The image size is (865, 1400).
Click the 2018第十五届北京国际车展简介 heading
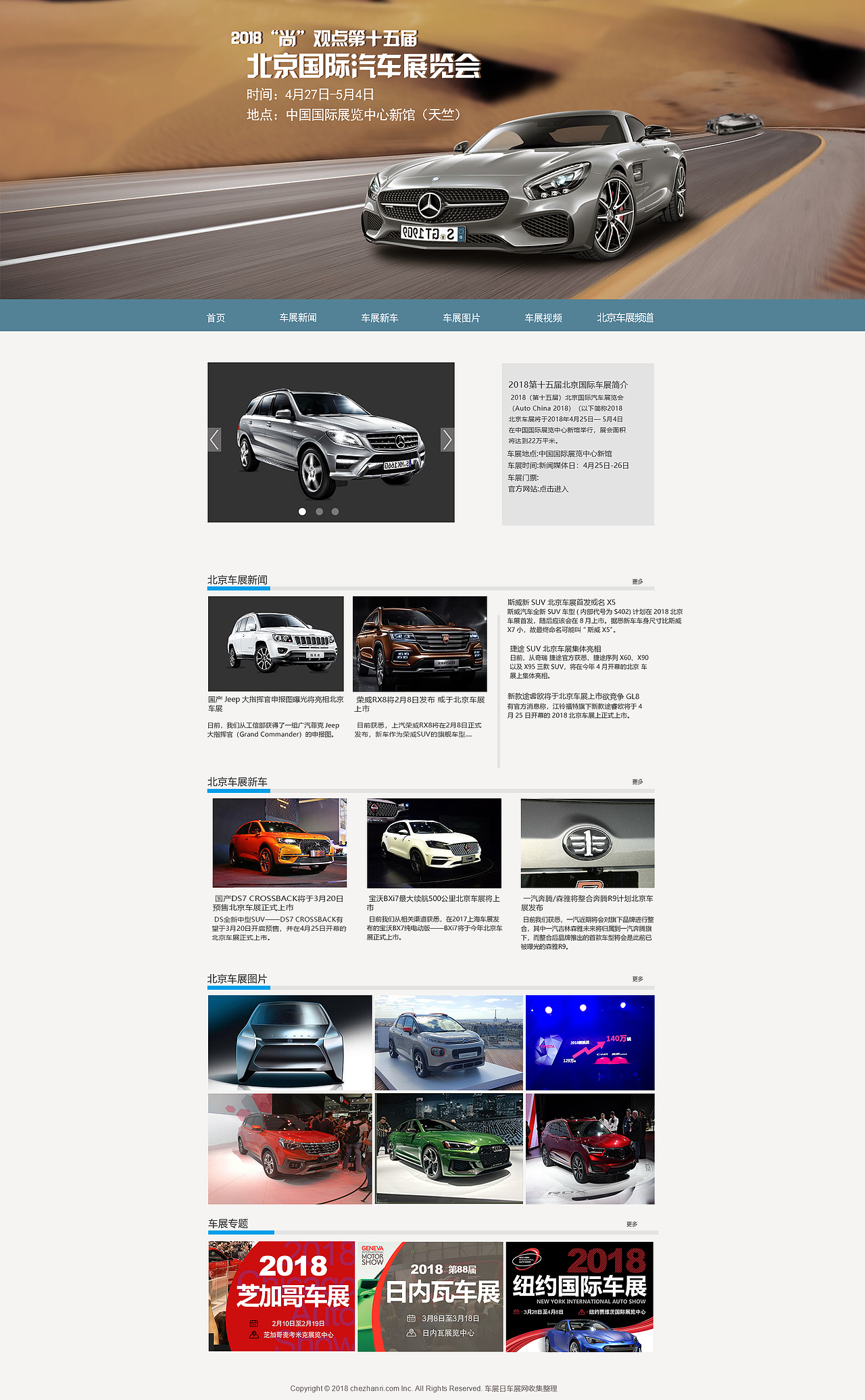568,385
